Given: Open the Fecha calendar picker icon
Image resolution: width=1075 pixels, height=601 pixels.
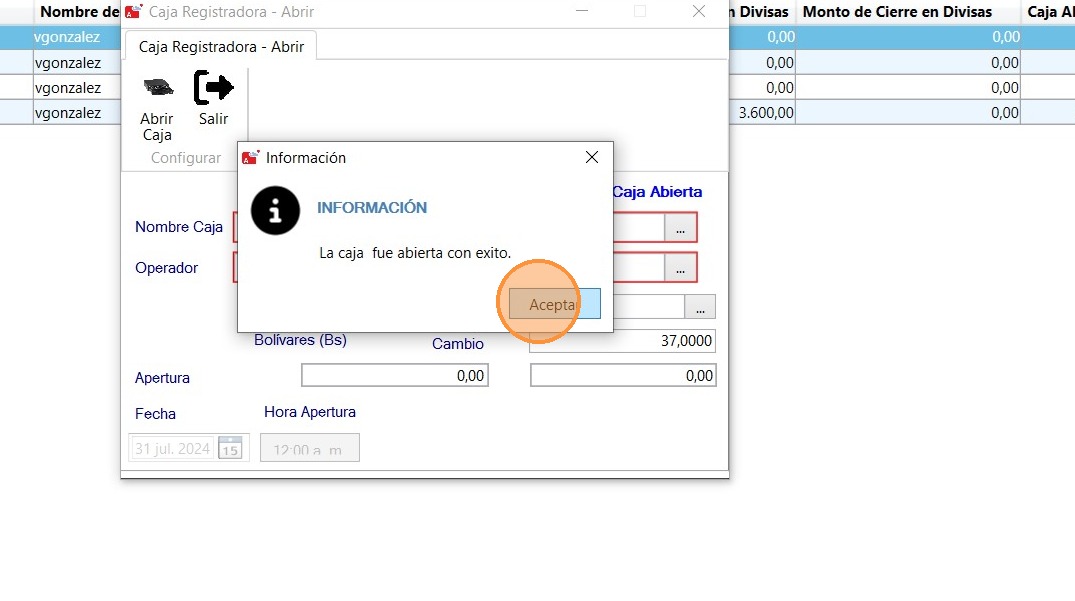Looking at the screenshot, I should (x=230, y=448).
